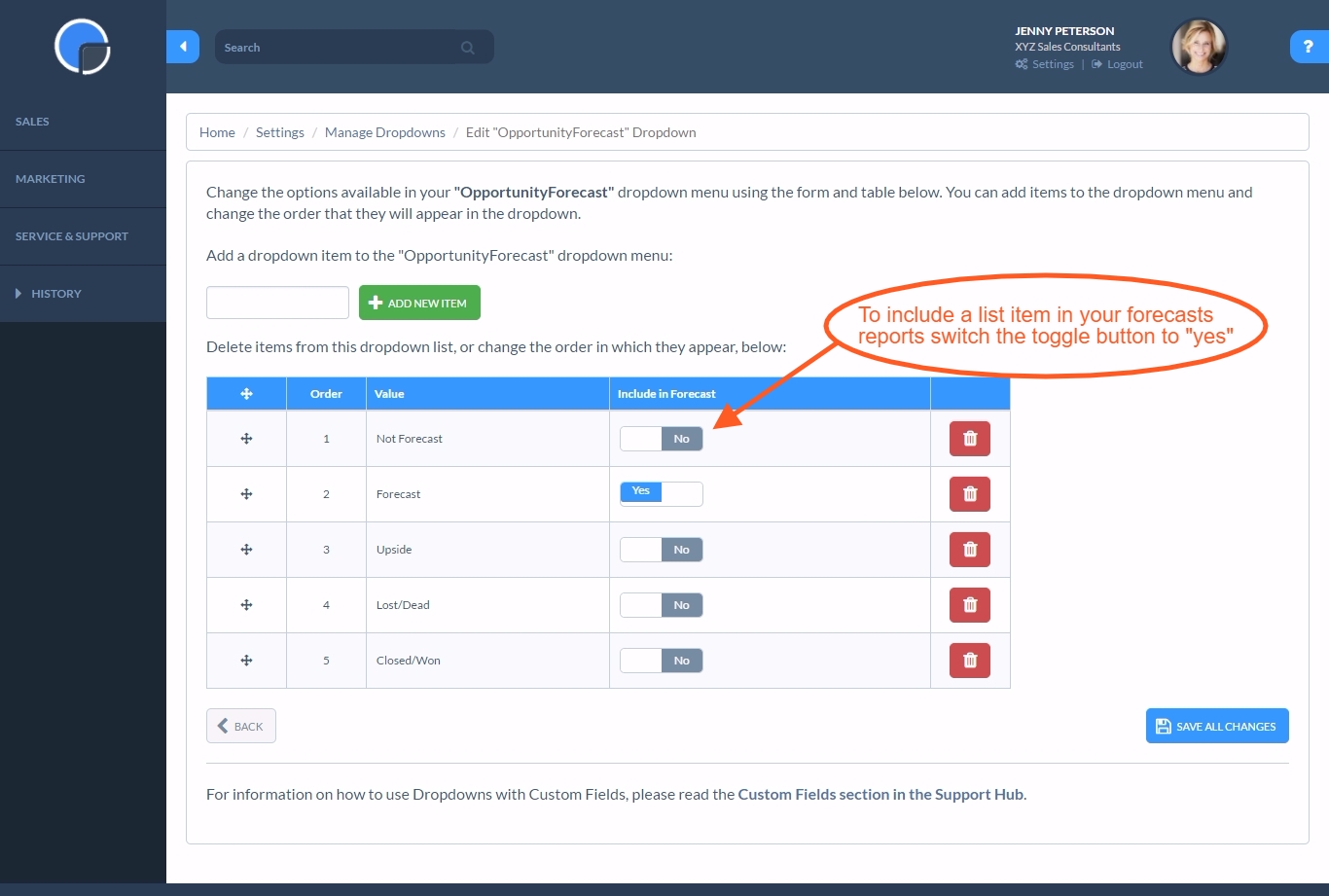Click the new dropdown item text field

coord(277,303)
